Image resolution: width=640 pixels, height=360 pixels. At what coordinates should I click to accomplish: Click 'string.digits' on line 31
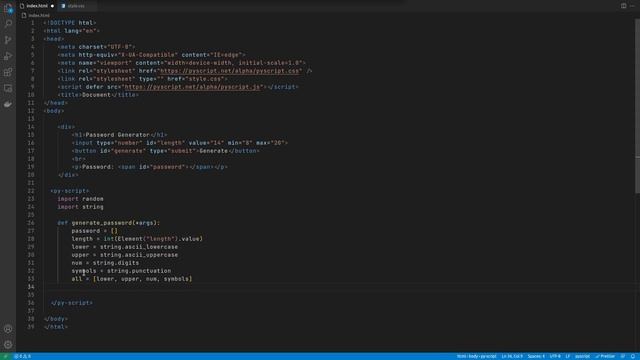pyautogui.click(x=116, y=263)
